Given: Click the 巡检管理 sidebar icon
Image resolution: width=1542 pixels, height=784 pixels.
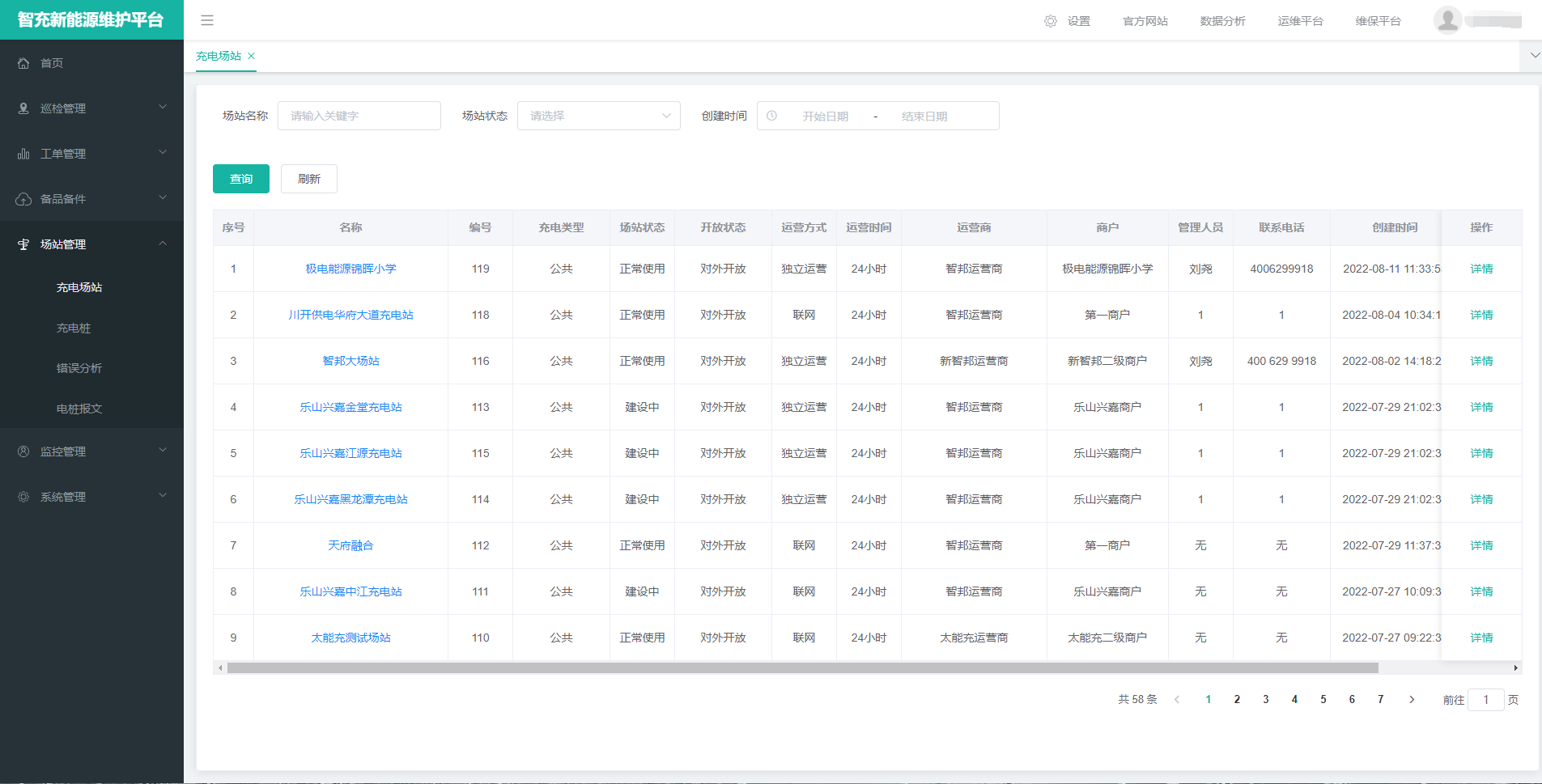Looking at the screenshot, I should 23,108.
